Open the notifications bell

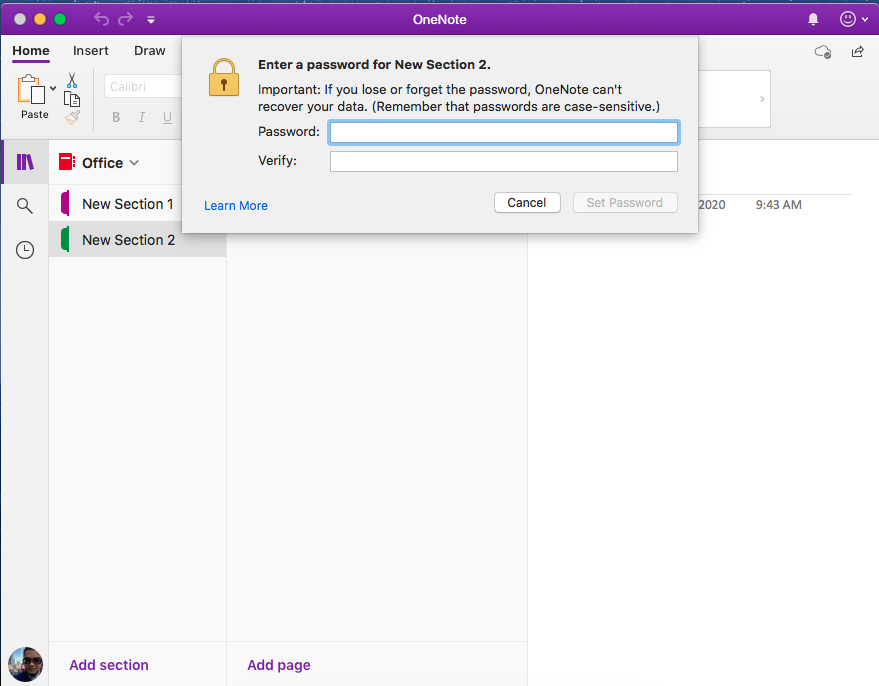[x=813, y=20]
